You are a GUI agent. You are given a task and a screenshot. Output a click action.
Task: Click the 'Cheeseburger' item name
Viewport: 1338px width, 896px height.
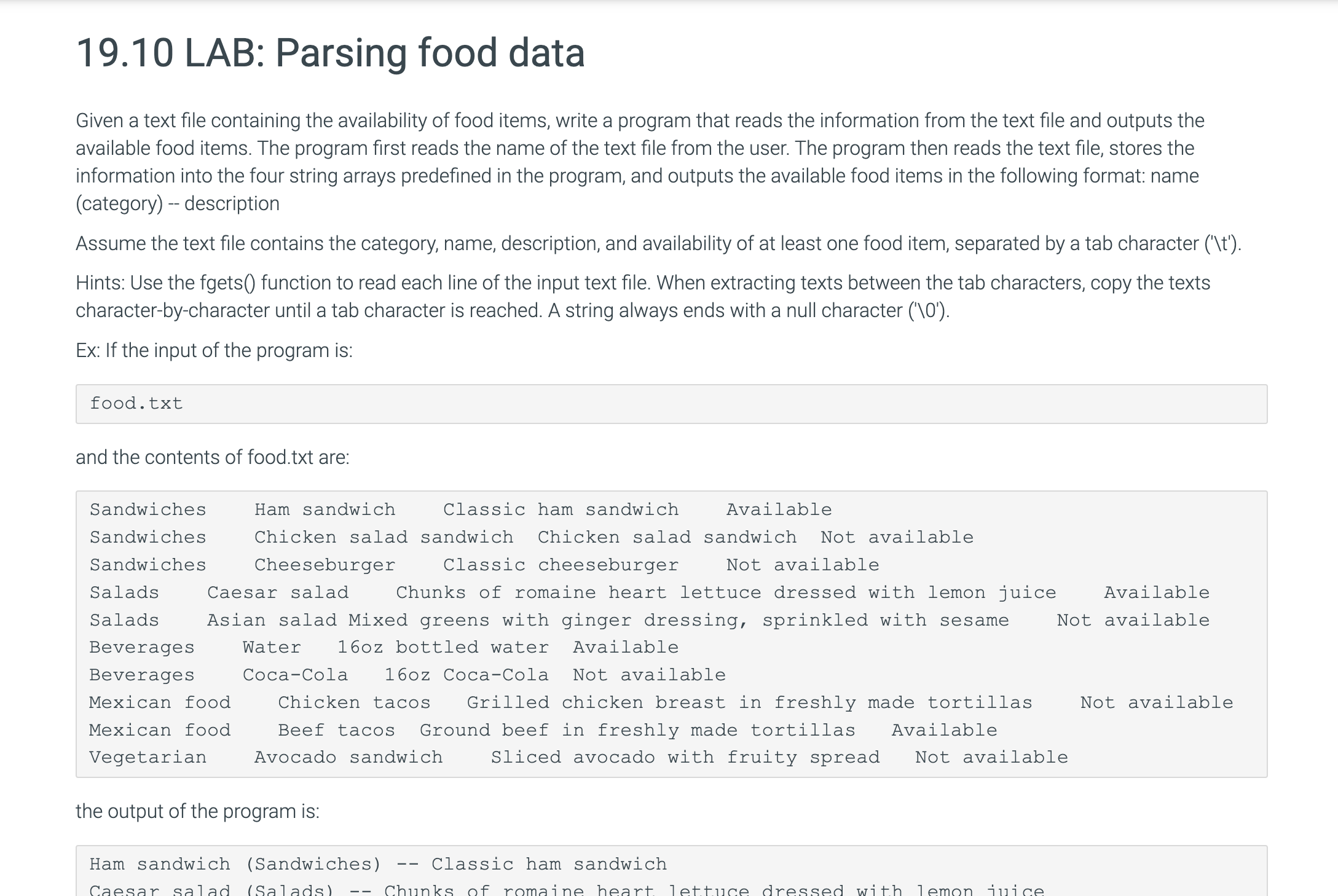325,565
